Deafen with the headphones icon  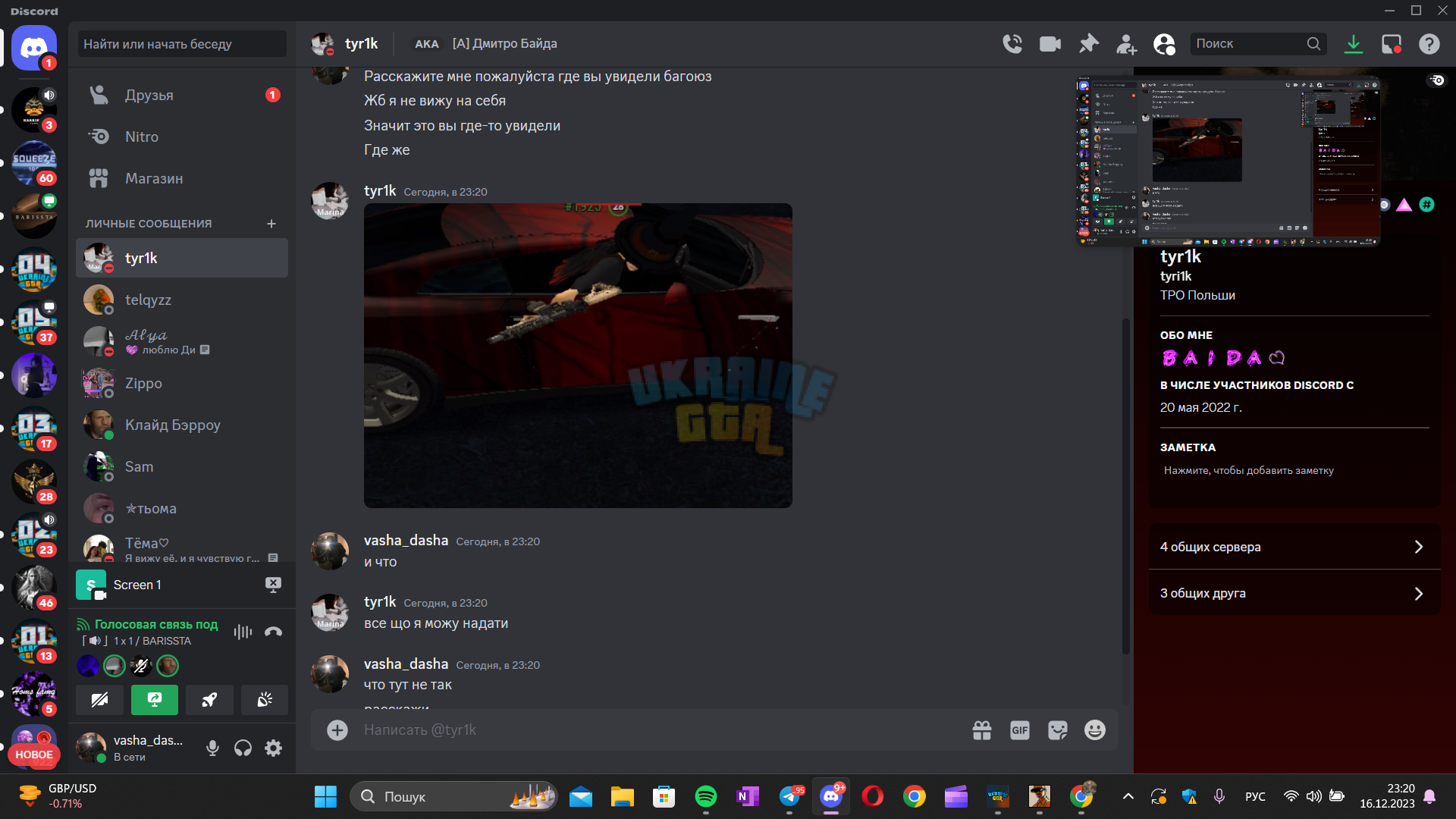coord(243,748)
